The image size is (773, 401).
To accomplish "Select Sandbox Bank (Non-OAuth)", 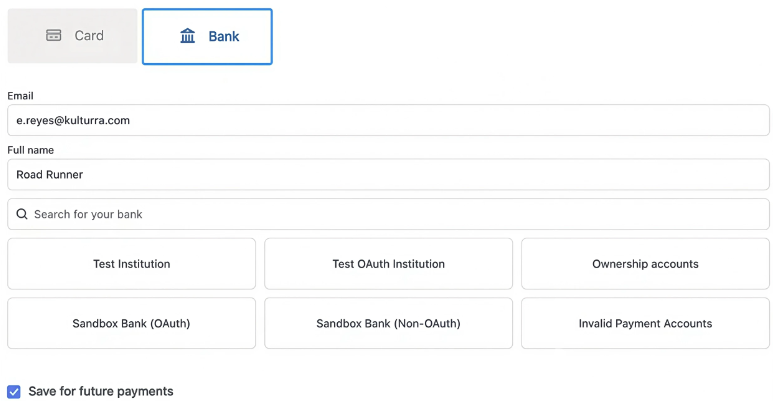I will 388,324.
